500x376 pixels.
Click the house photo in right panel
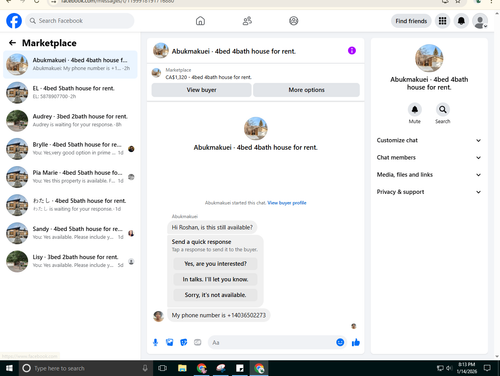tap(429, 58)
